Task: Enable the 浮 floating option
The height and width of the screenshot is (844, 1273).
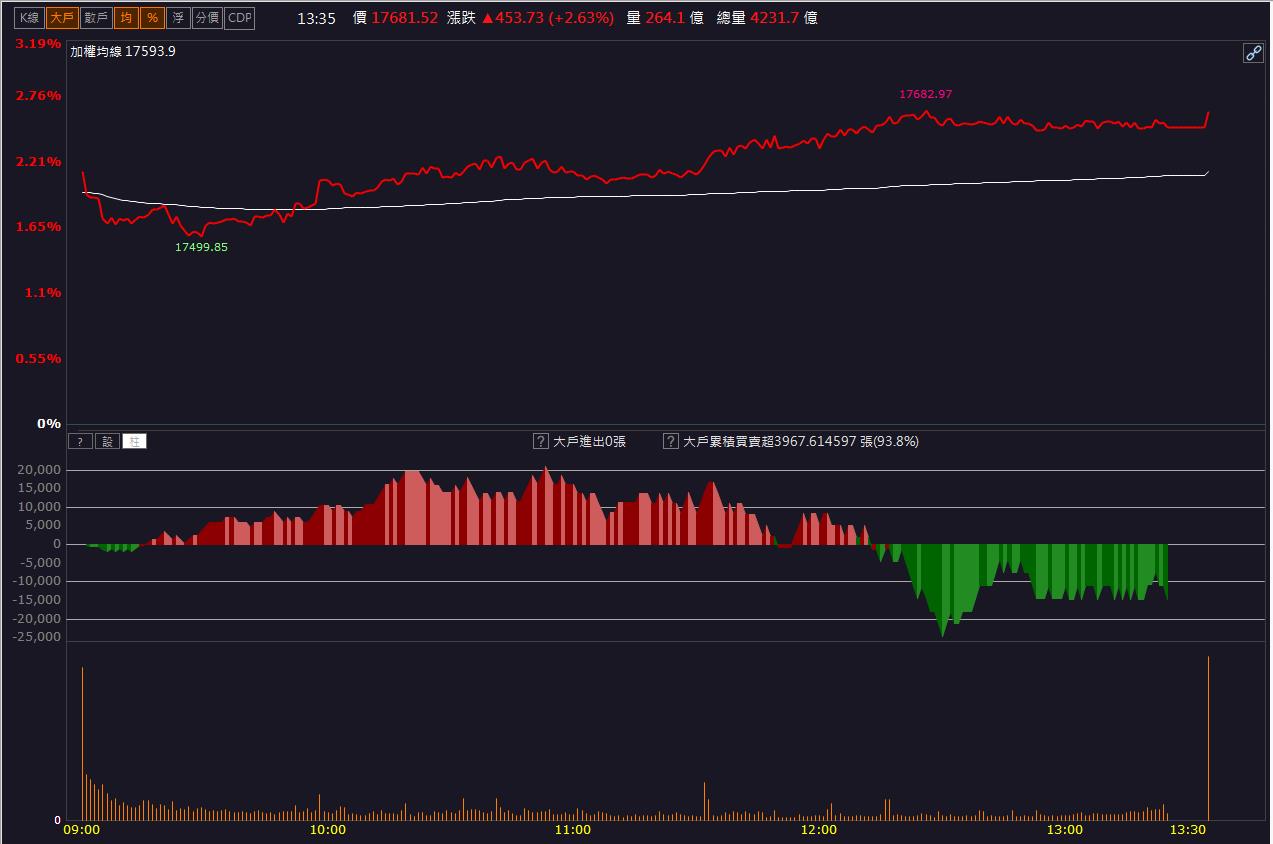Action: (x=178, y=18)
